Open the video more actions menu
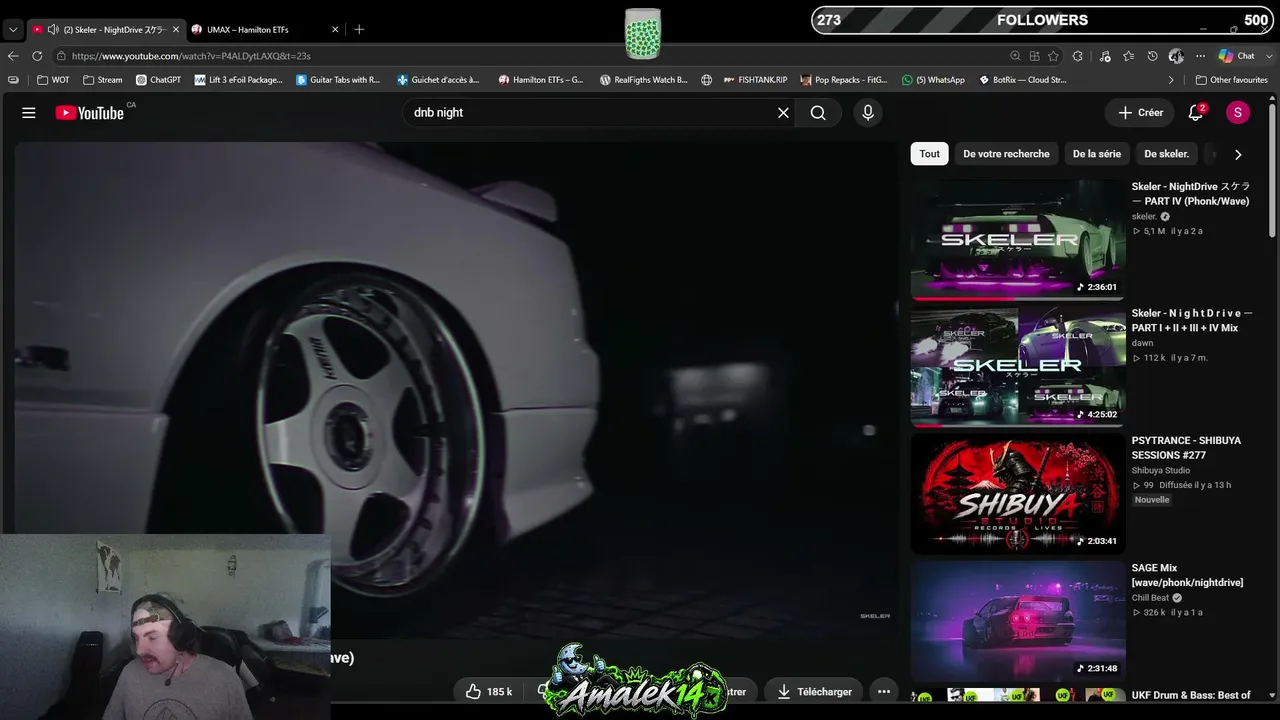This screenshot has height=720, width=1280. point(884,691)
